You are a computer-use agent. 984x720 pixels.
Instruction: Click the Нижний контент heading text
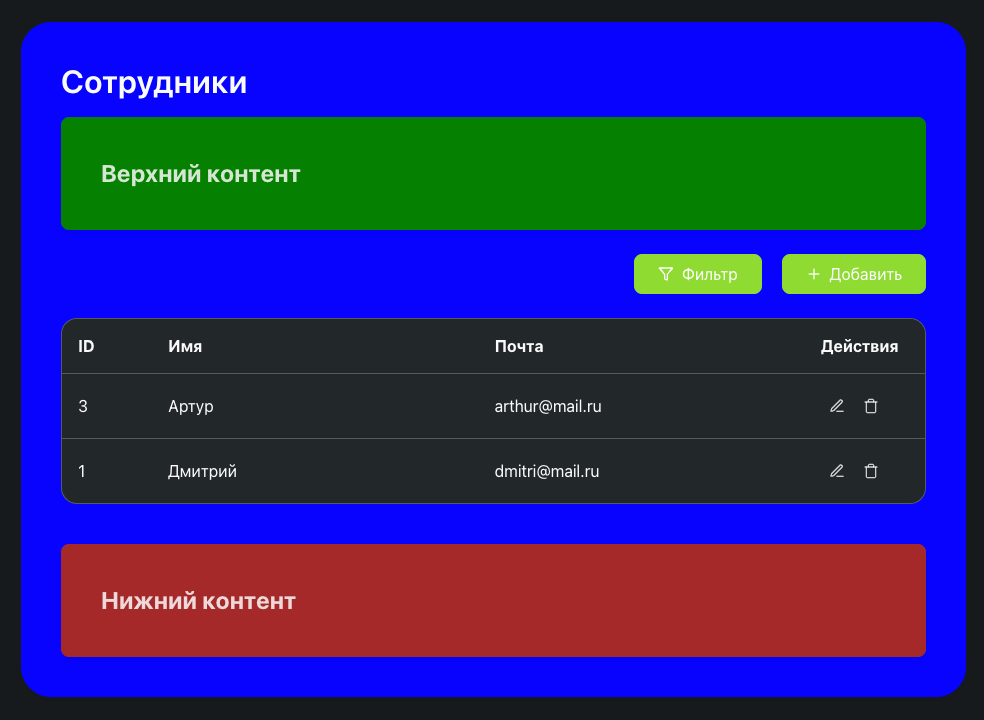[x=198, y=601]
